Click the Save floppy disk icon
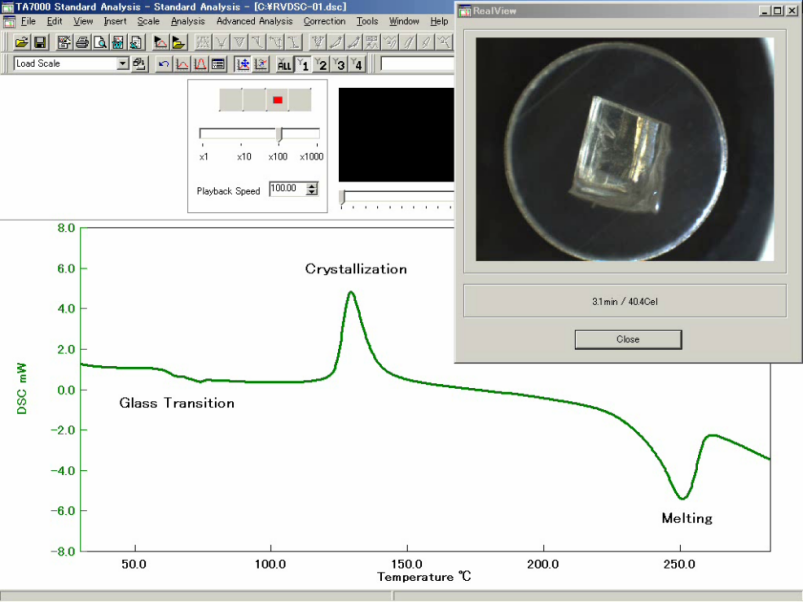Viewport: 803px width, 602px height. click(x=40, y=42)
